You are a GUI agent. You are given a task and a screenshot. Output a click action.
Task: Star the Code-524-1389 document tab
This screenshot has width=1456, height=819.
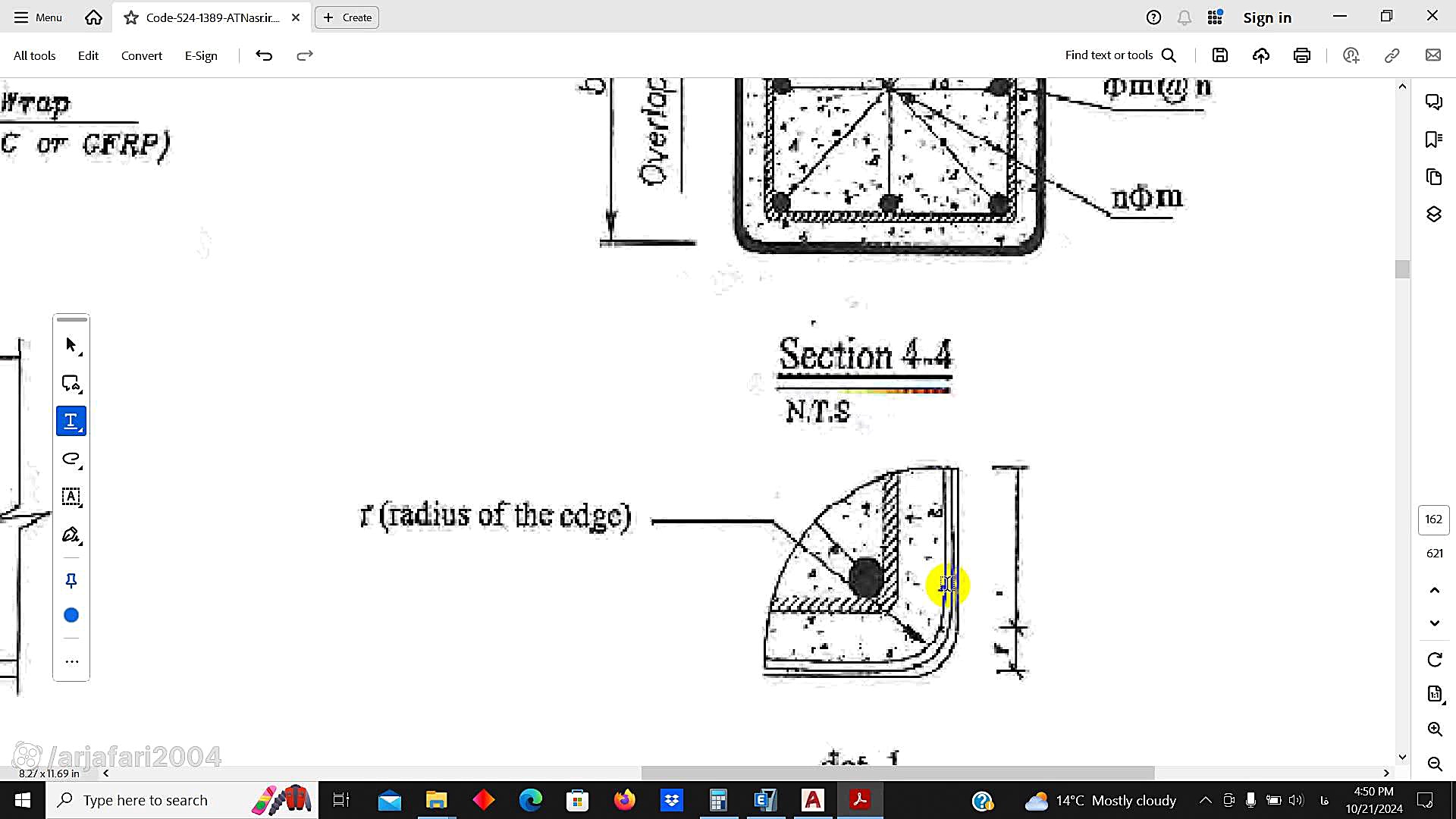pyautogui.click(x=130, y=17)
